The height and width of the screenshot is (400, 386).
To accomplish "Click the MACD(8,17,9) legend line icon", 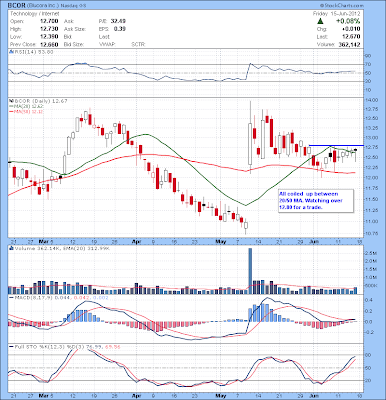I will pyautogui.click(x=11, y=297).
